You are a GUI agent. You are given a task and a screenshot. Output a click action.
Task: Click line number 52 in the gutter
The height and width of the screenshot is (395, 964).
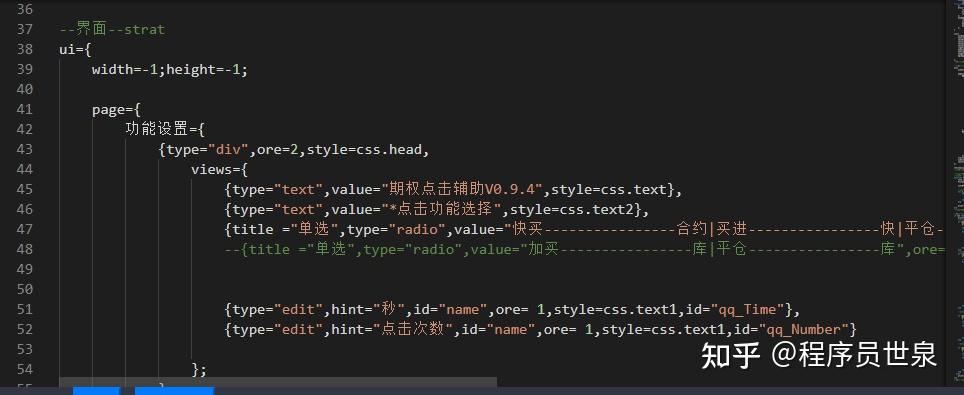click(25, 329)
